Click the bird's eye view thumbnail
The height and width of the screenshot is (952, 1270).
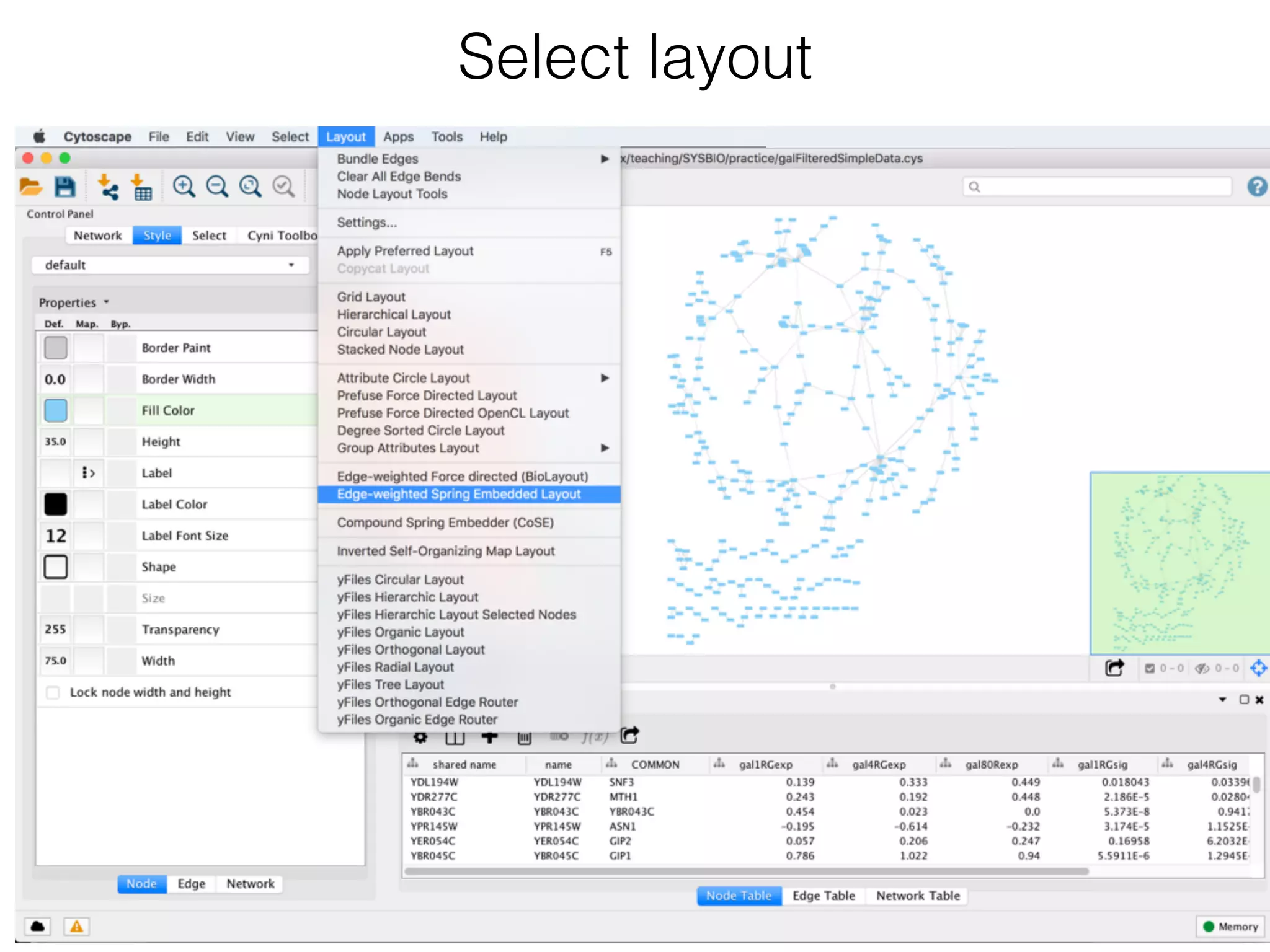point(1180,563)
